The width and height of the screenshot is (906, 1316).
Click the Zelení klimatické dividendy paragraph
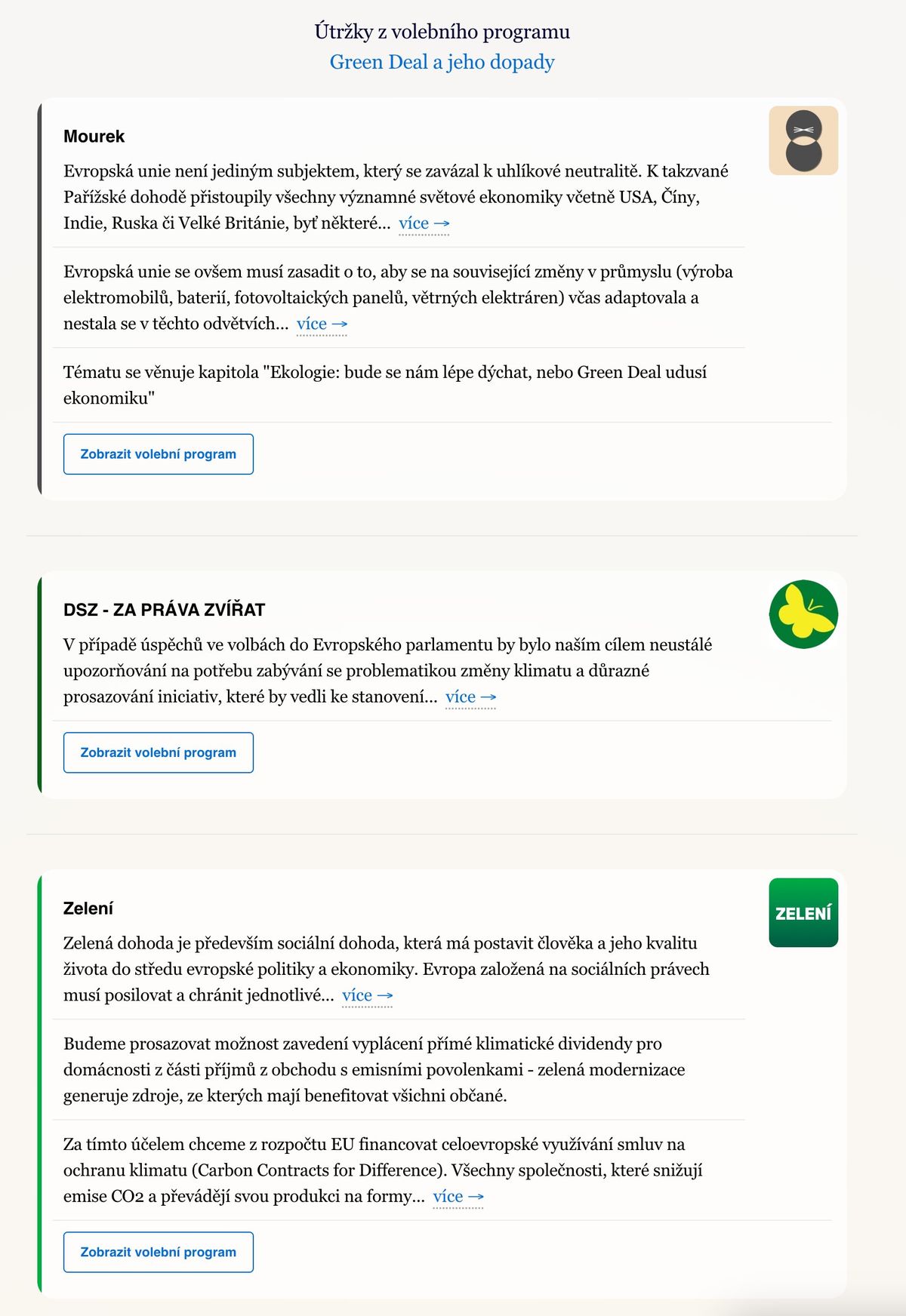pos(374,1069)
